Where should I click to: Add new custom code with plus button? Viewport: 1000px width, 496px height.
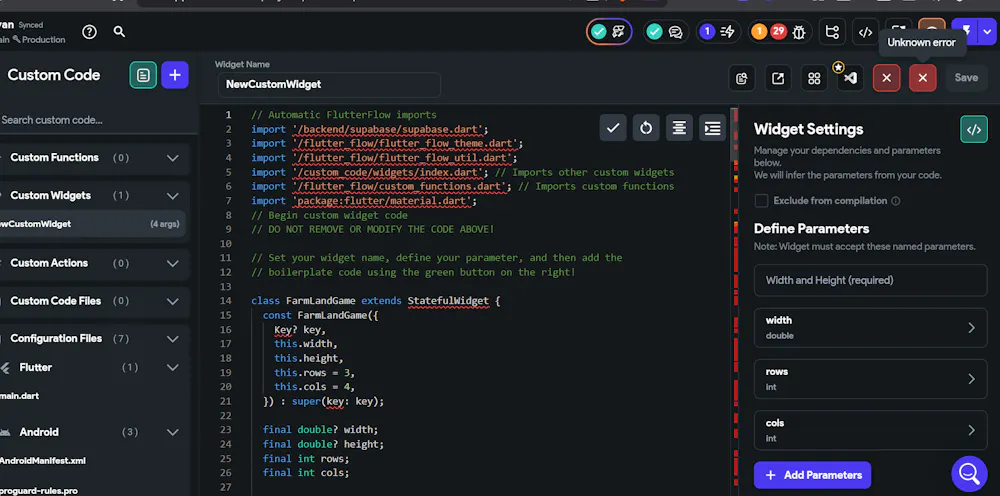pos(175,75)
